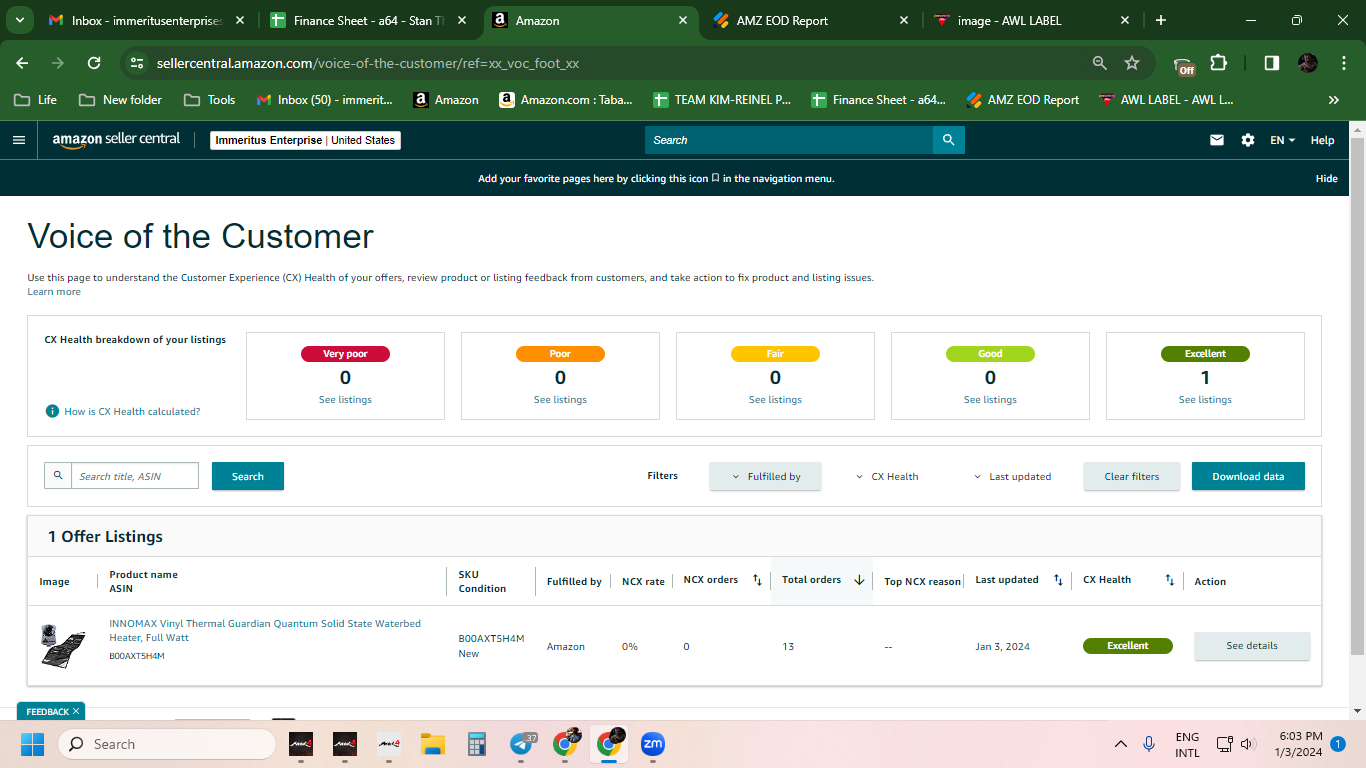The image size is (1366, 768).
Task: Close the FEEDBACK tab with its X
Action: click(76, 711)
